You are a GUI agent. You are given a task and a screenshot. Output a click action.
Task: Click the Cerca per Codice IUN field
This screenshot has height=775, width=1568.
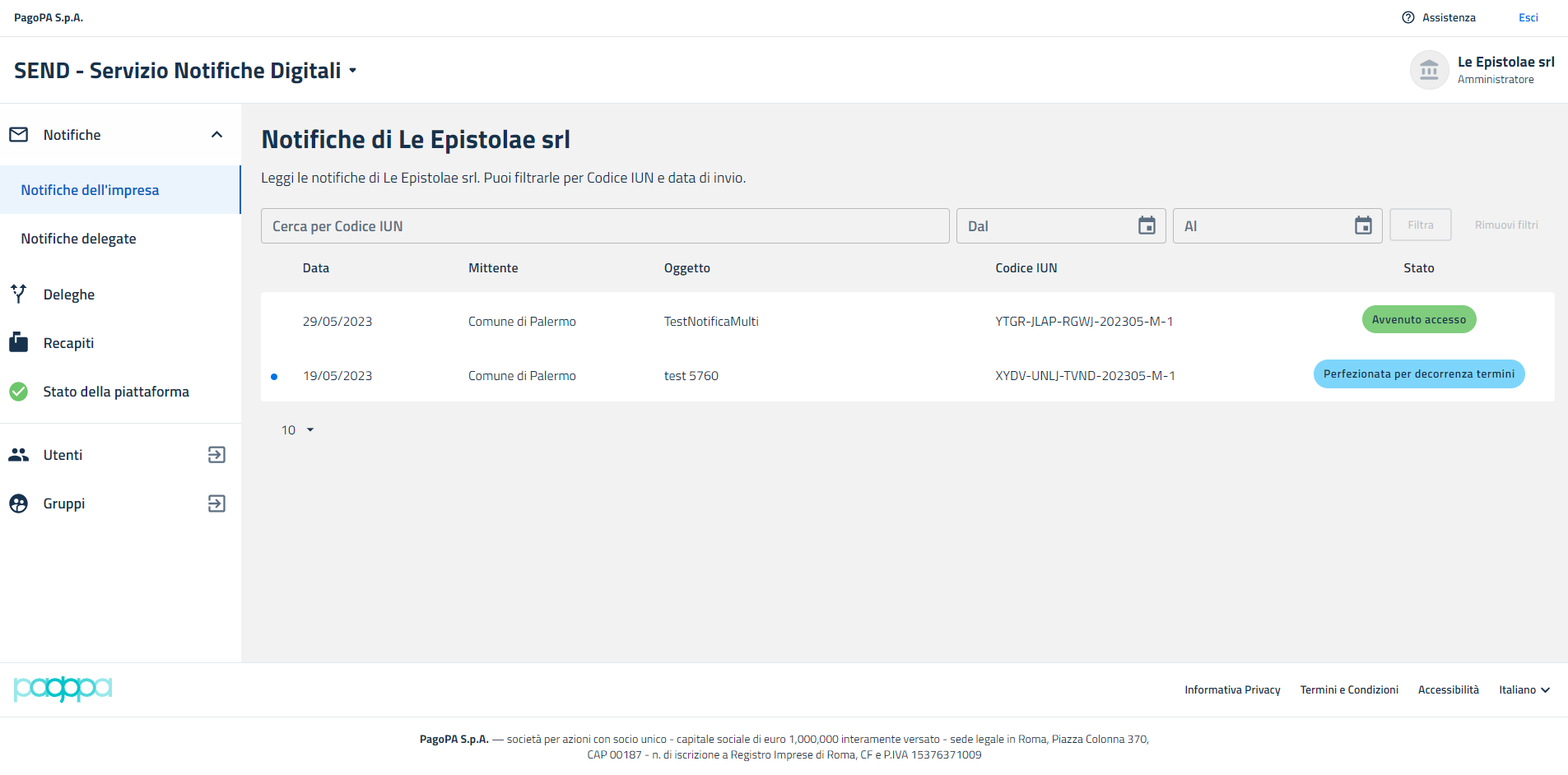(x=605, y=226)
